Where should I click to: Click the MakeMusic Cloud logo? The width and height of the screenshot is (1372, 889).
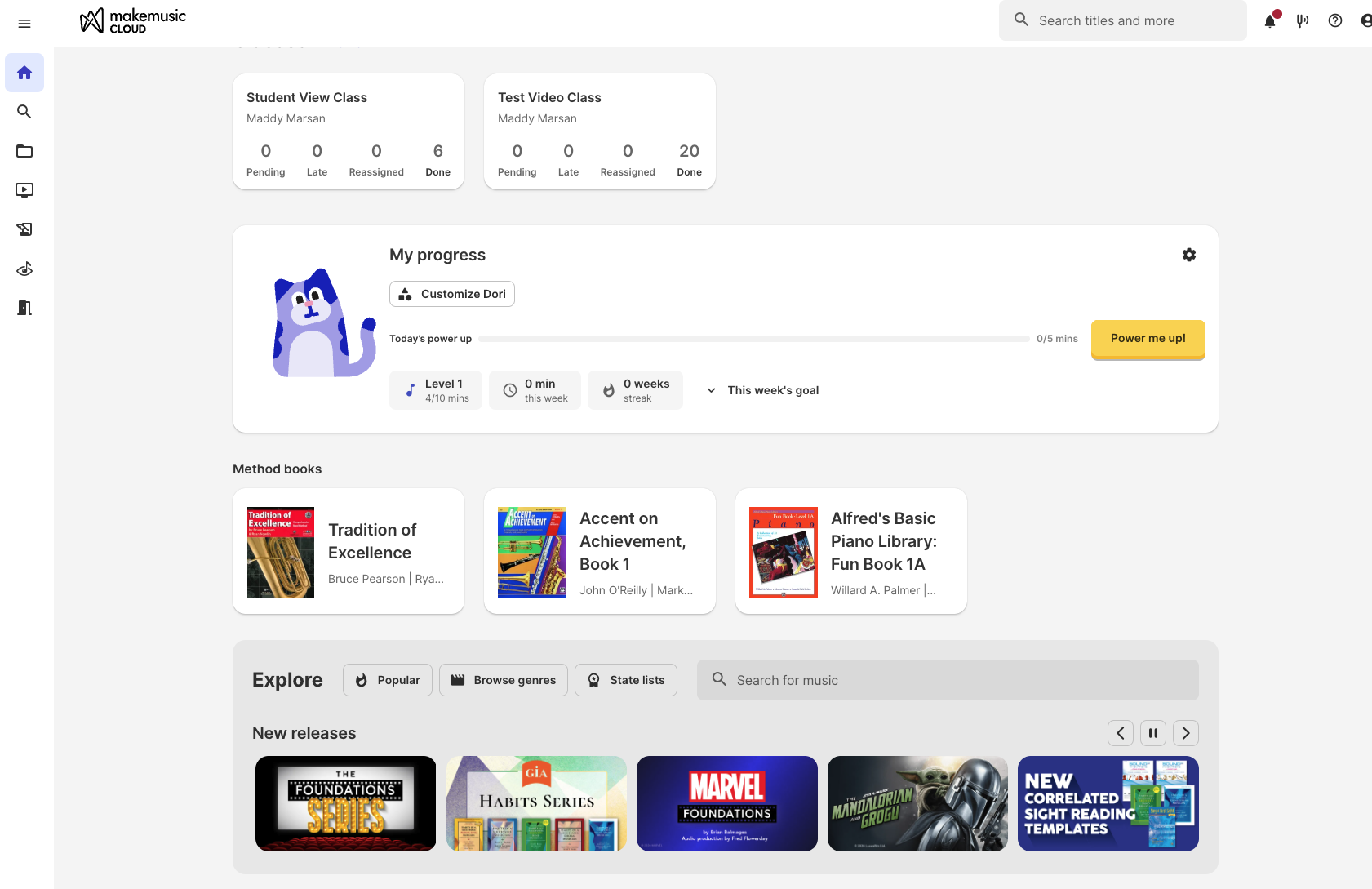click(133, 20)
